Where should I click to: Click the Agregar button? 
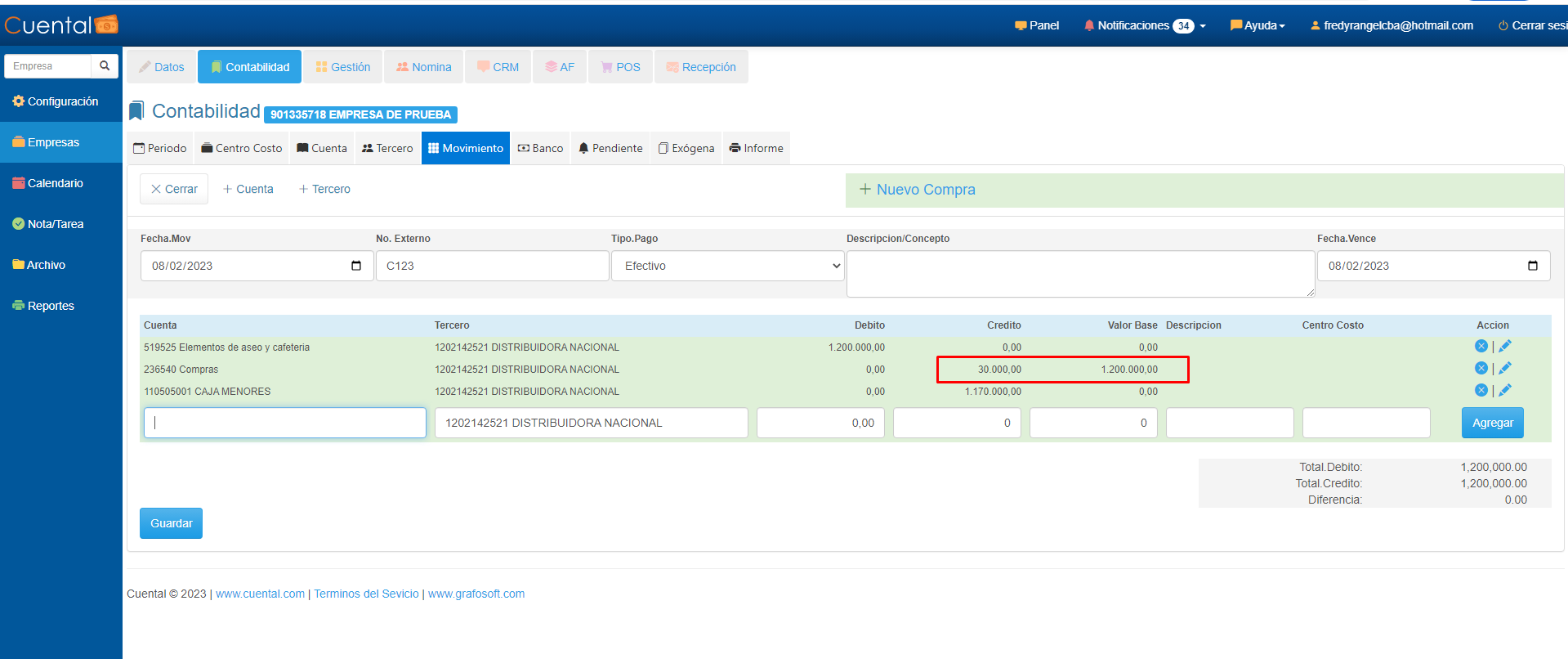tap(1492, 423)
